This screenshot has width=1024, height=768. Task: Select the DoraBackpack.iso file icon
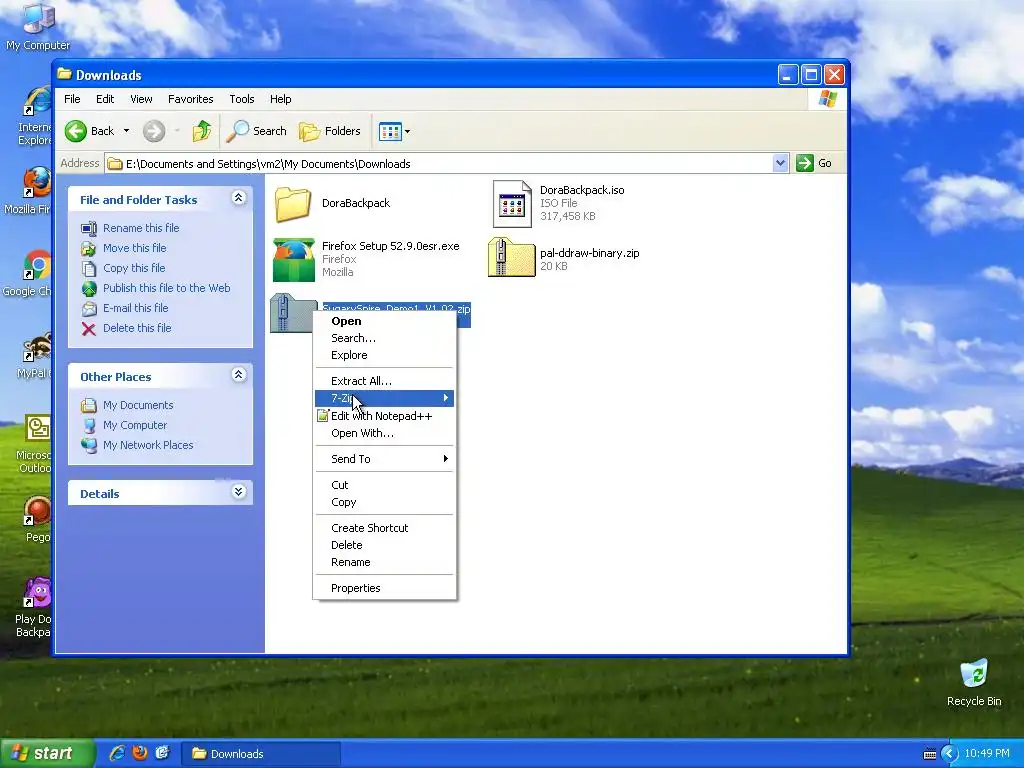click(x=512, y=204)
